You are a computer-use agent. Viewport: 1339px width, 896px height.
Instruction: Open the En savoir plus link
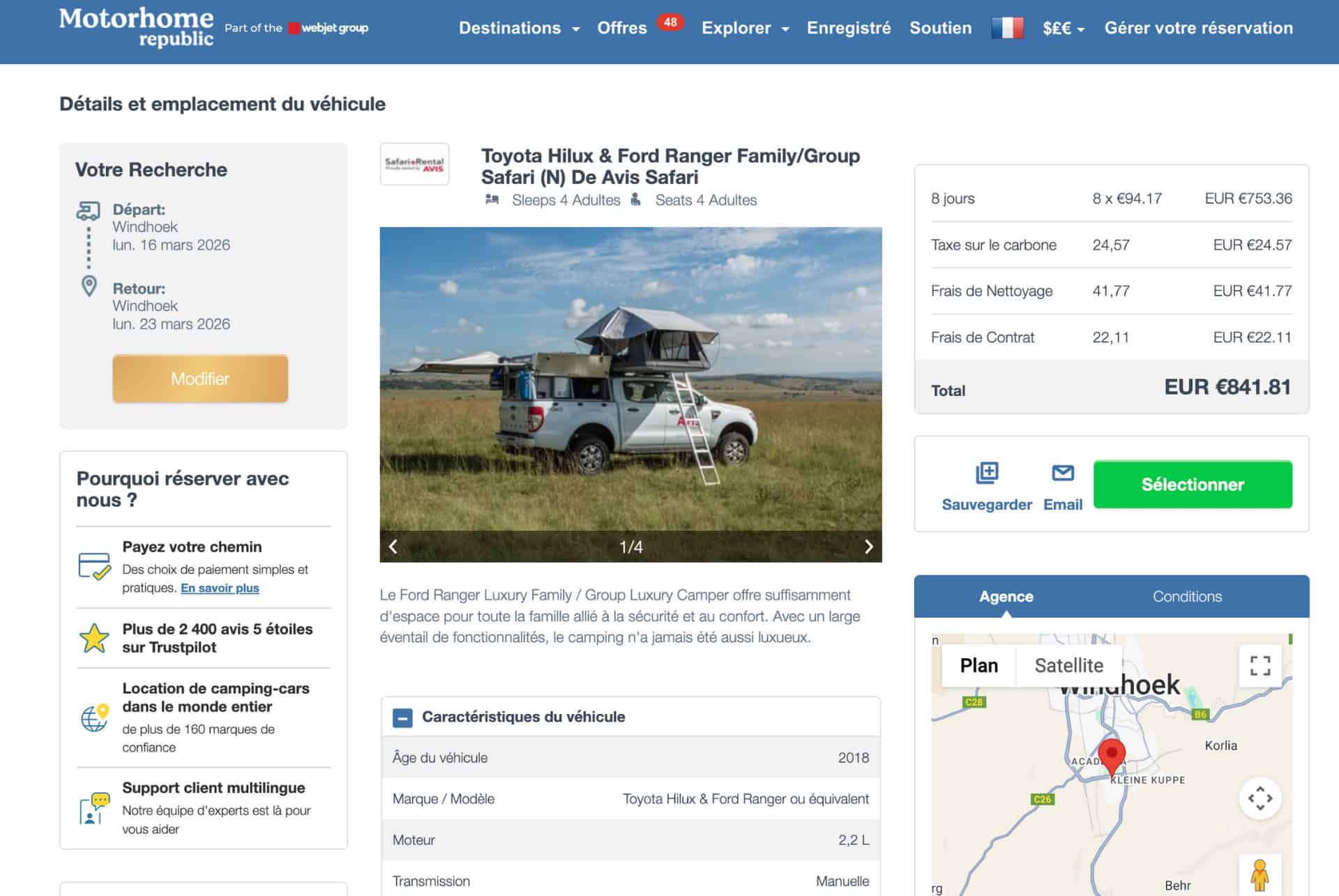[x=220, y=588]
